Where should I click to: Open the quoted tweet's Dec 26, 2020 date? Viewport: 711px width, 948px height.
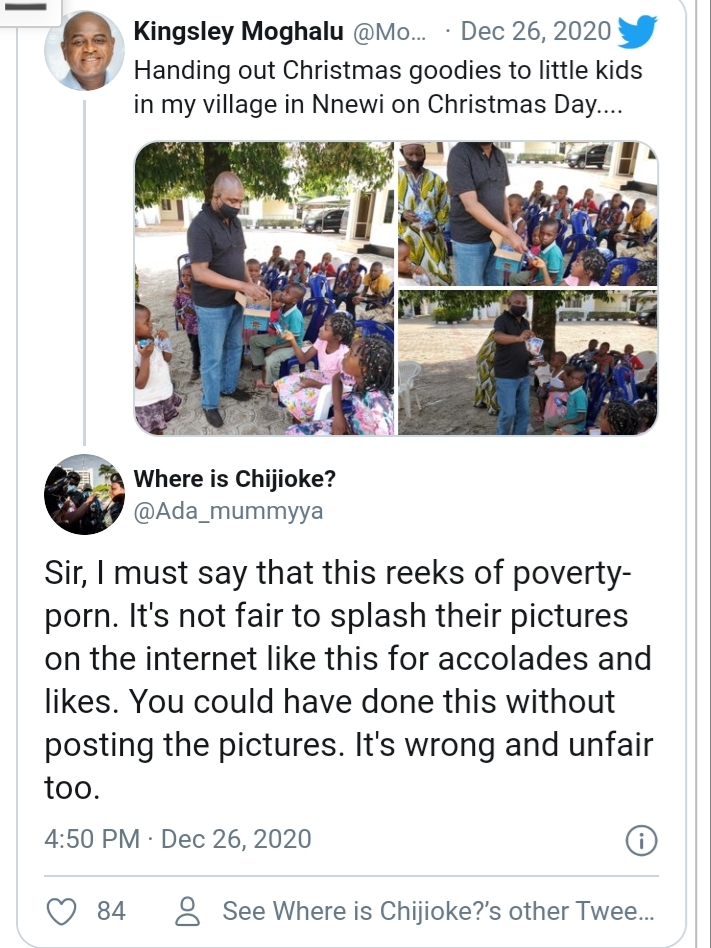pyautogui.click(x=535, y=32)
